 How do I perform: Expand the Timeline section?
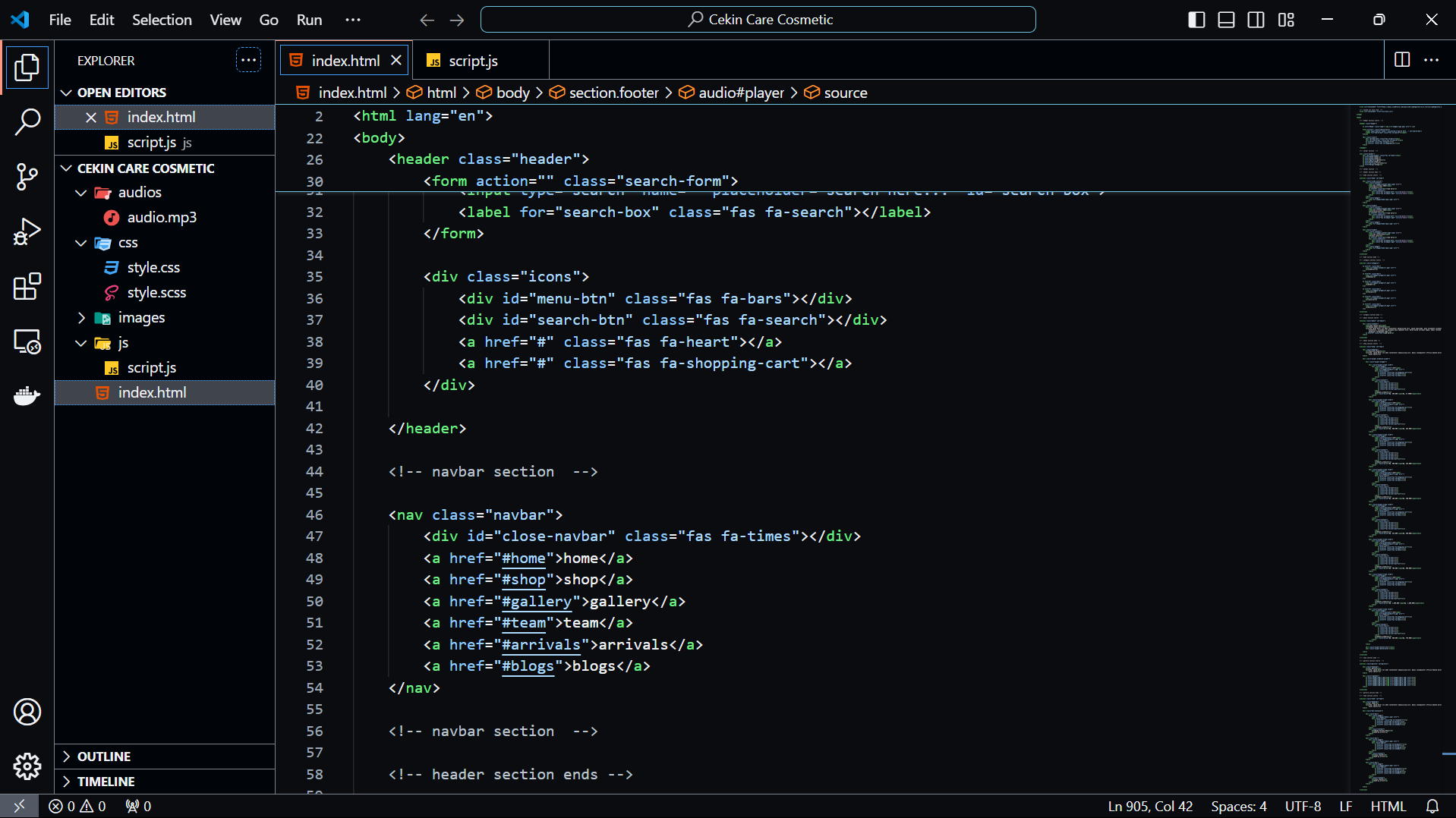click(x=165, y=782)
